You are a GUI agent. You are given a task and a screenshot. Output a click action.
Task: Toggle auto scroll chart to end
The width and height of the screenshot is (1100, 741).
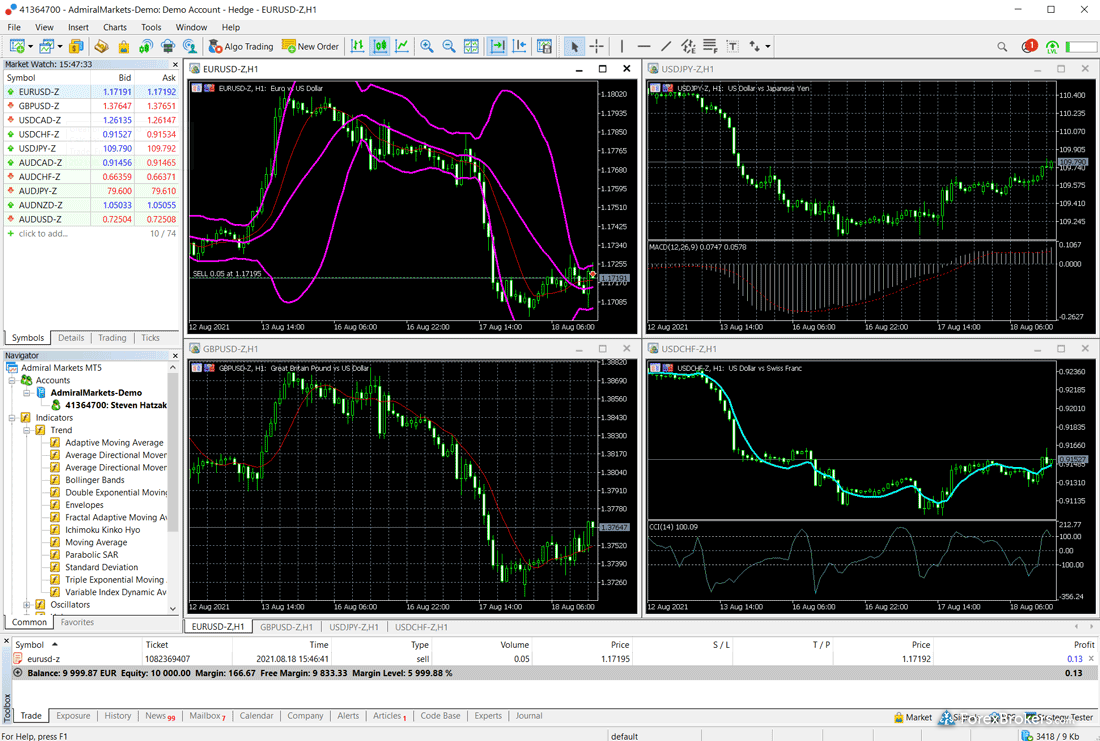coord(497,46)
